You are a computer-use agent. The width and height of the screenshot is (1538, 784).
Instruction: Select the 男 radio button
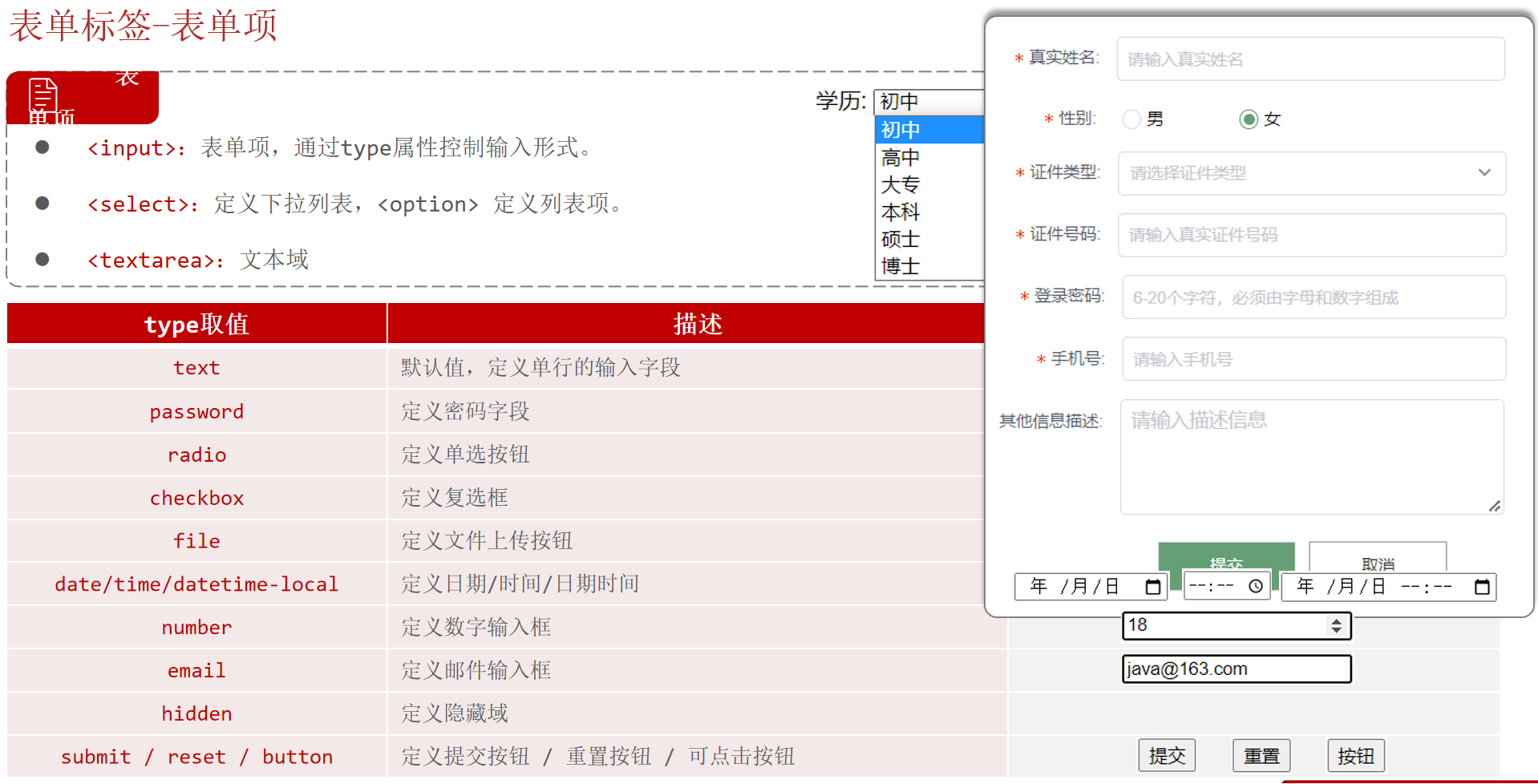pyautogui.click(x=1131, y=119)
